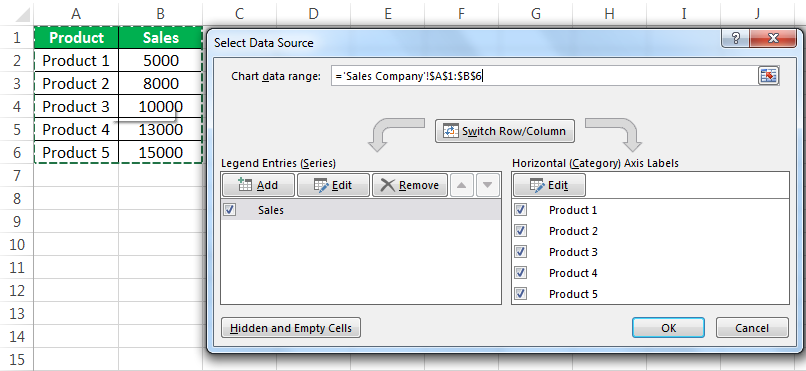
Task: Select column B header
Action: [160, 14]
